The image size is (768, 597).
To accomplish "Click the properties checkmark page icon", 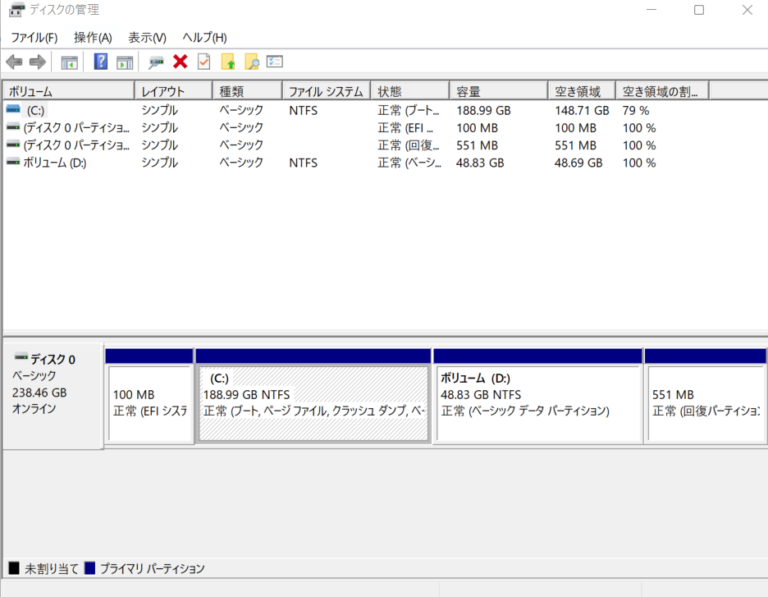I will click(204, 62).
